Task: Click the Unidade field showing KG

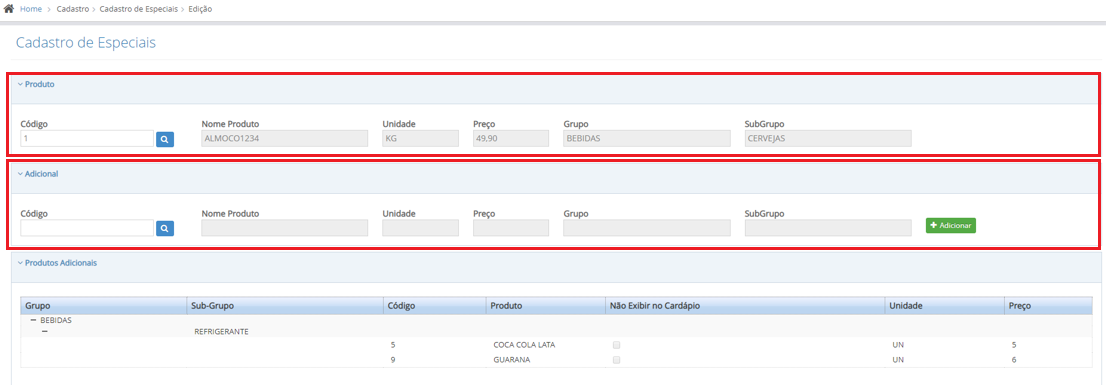Action: point(420,139)
